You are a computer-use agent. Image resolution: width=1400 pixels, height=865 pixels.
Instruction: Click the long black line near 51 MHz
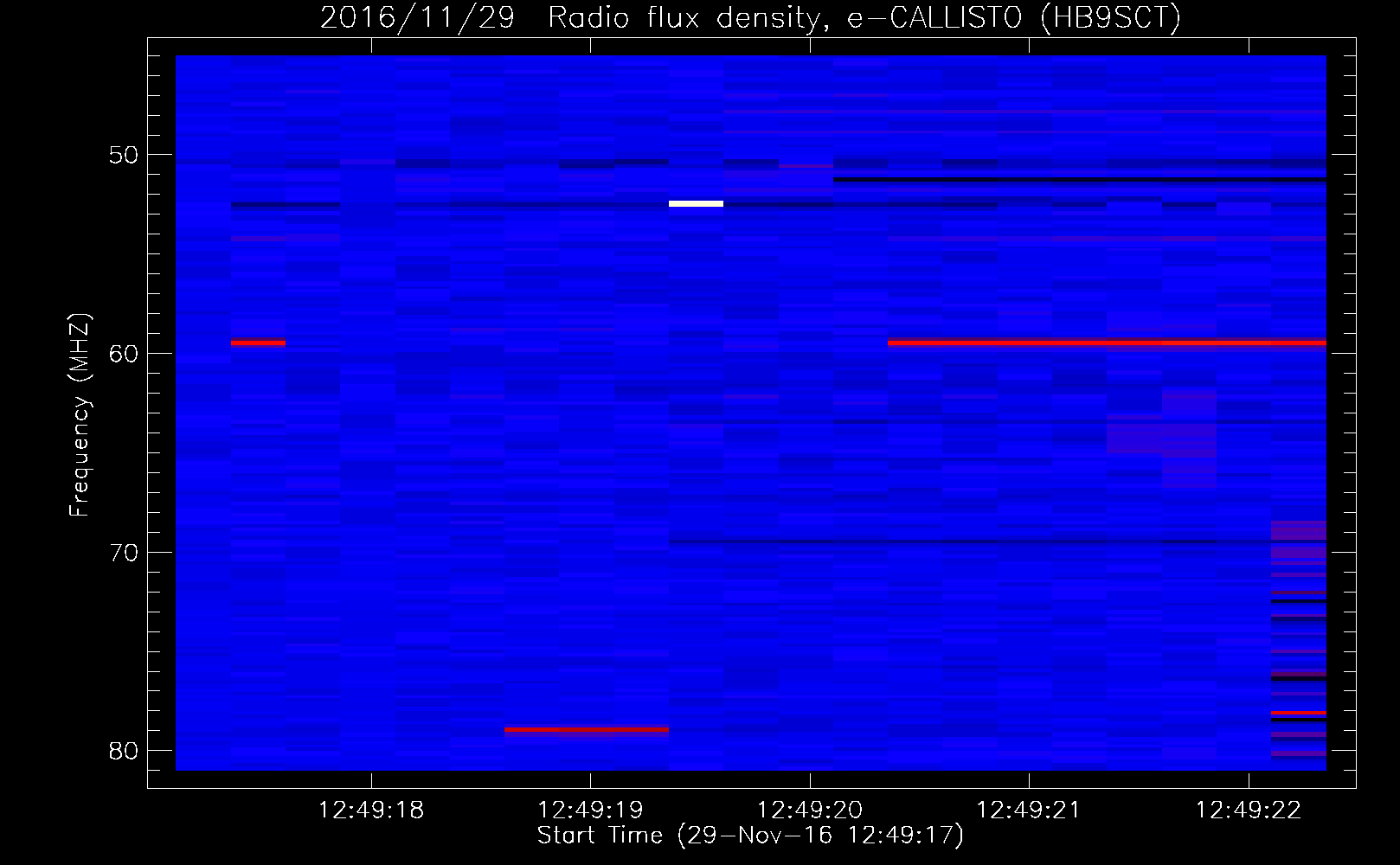[x=1080, y=180]
